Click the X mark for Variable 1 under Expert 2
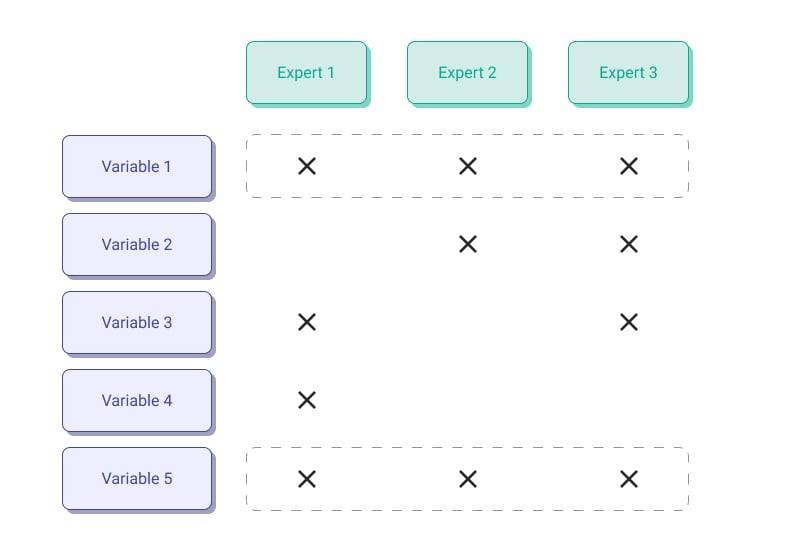 (468, 166)
